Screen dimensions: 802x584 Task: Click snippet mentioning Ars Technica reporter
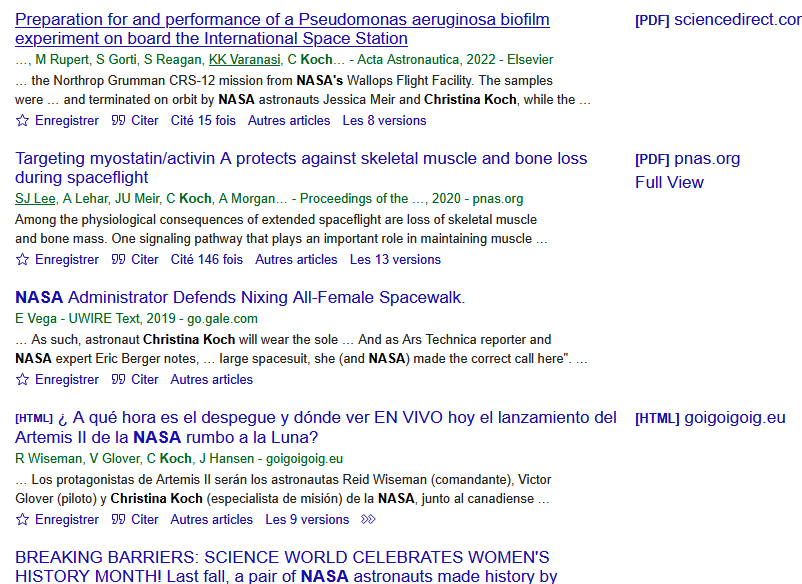tap(301, 349)
